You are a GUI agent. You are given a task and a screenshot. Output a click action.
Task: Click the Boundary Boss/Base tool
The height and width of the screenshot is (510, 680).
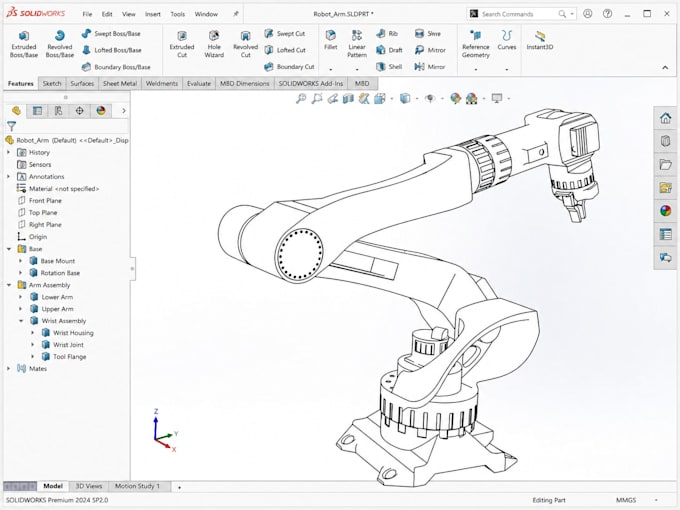[116, 67]
